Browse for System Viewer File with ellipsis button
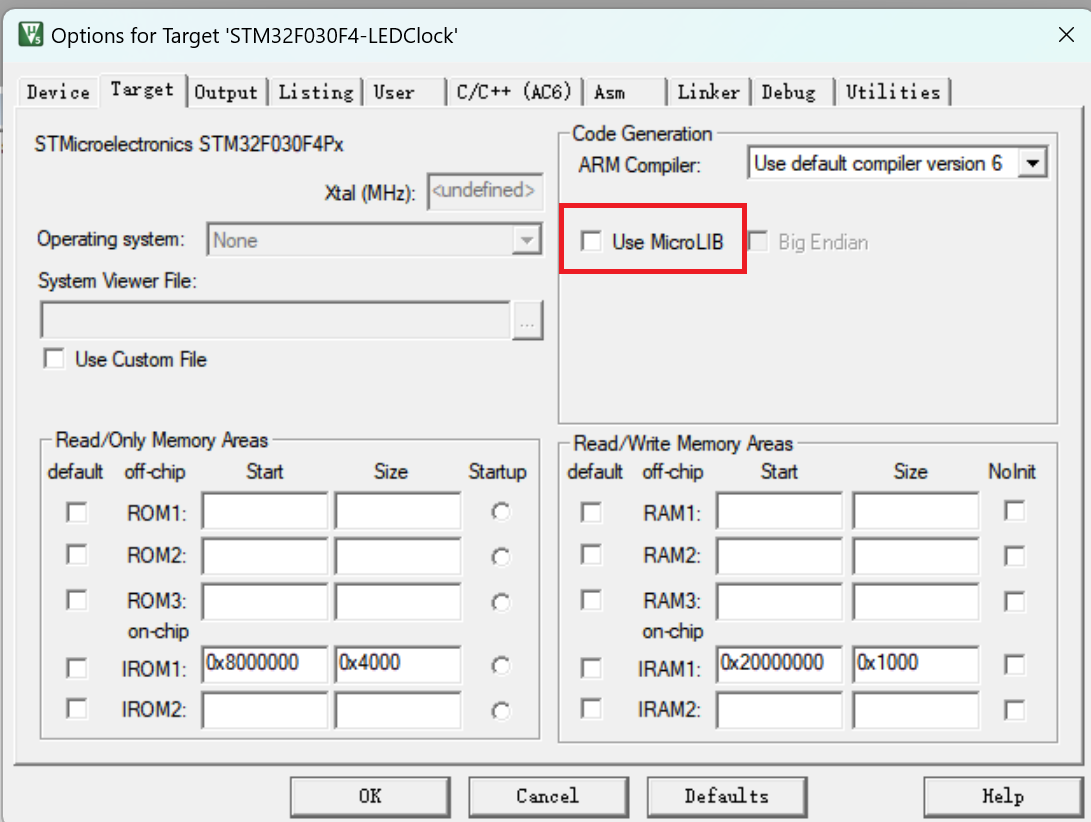The image size is (1091, 822). coord(527,322)
